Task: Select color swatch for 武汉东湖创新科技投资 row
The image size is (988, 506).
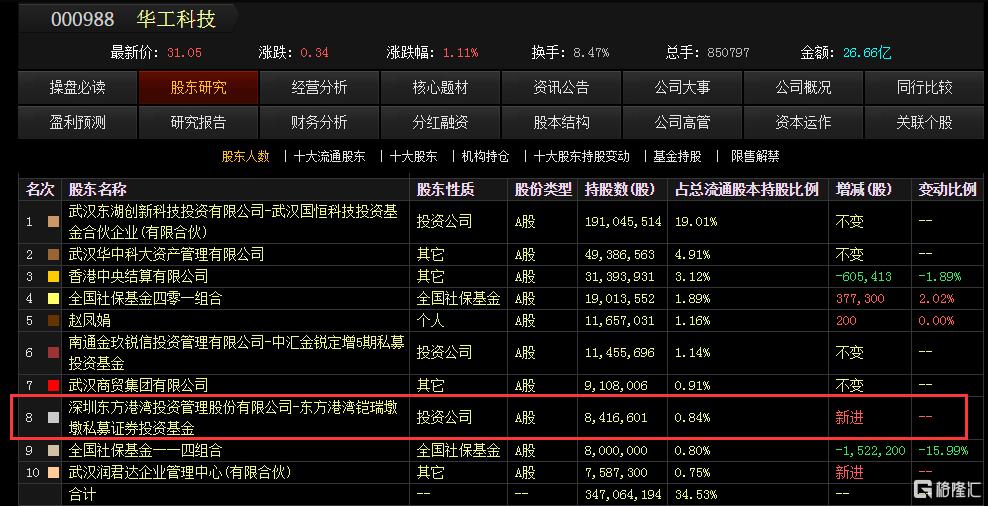Action: tap(54, 222)
